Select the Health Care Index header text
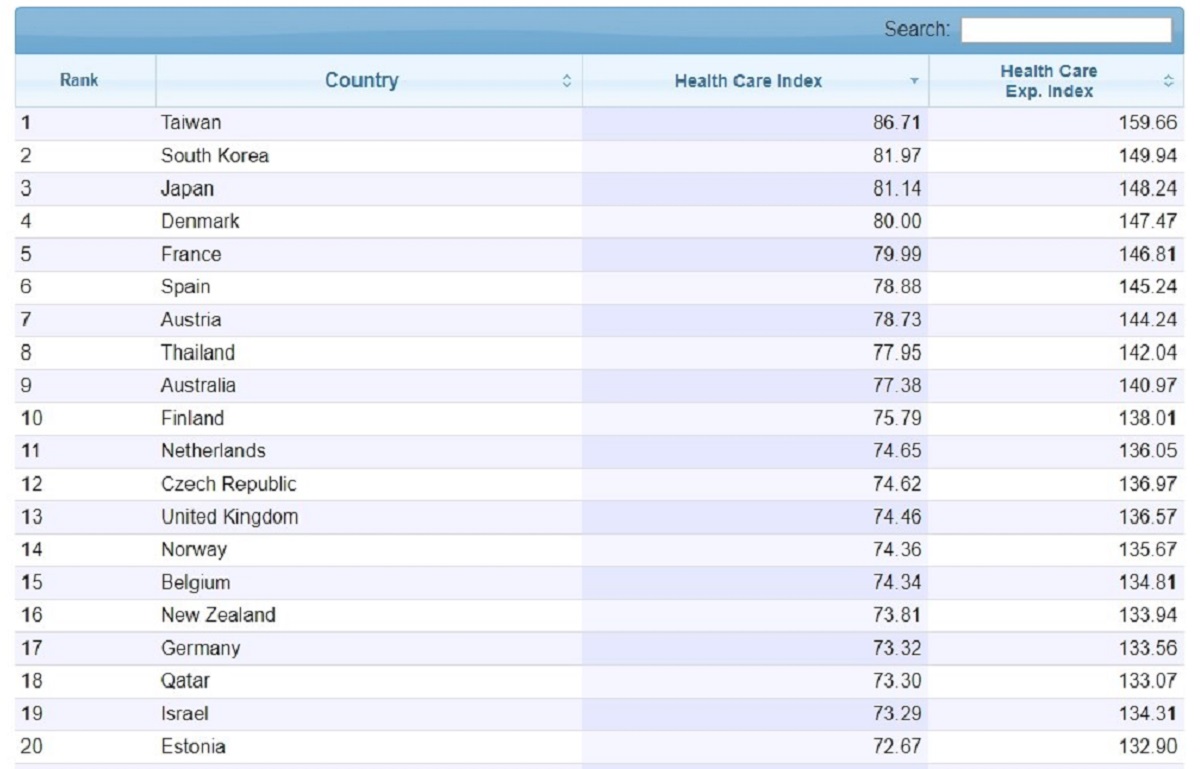This screenshot has width=1200, height=769. pos(748,81)
